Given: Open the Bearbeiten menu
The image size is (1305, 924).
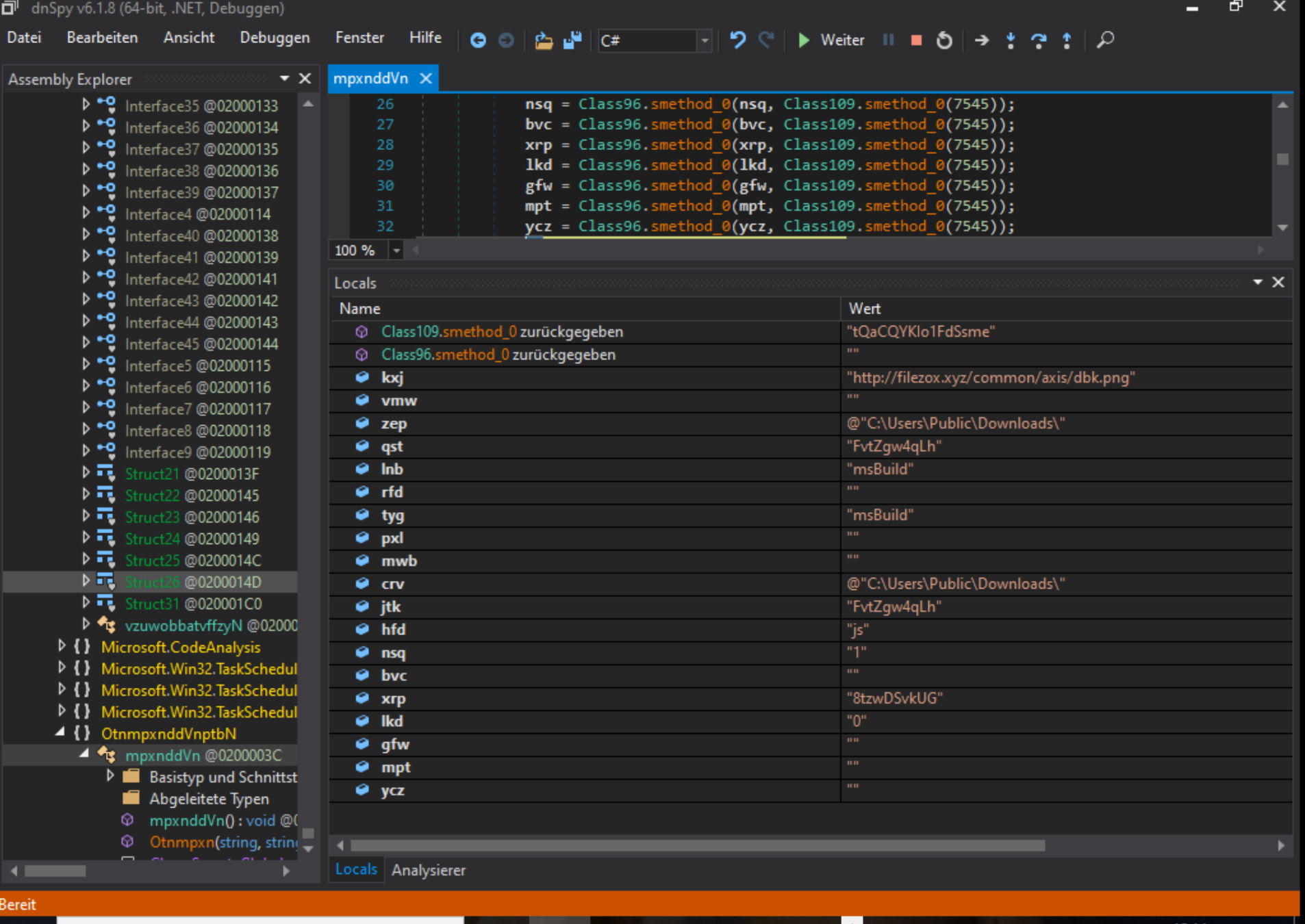Looking at the screenshot, I should pyautogui.click(x=102, y=38).
